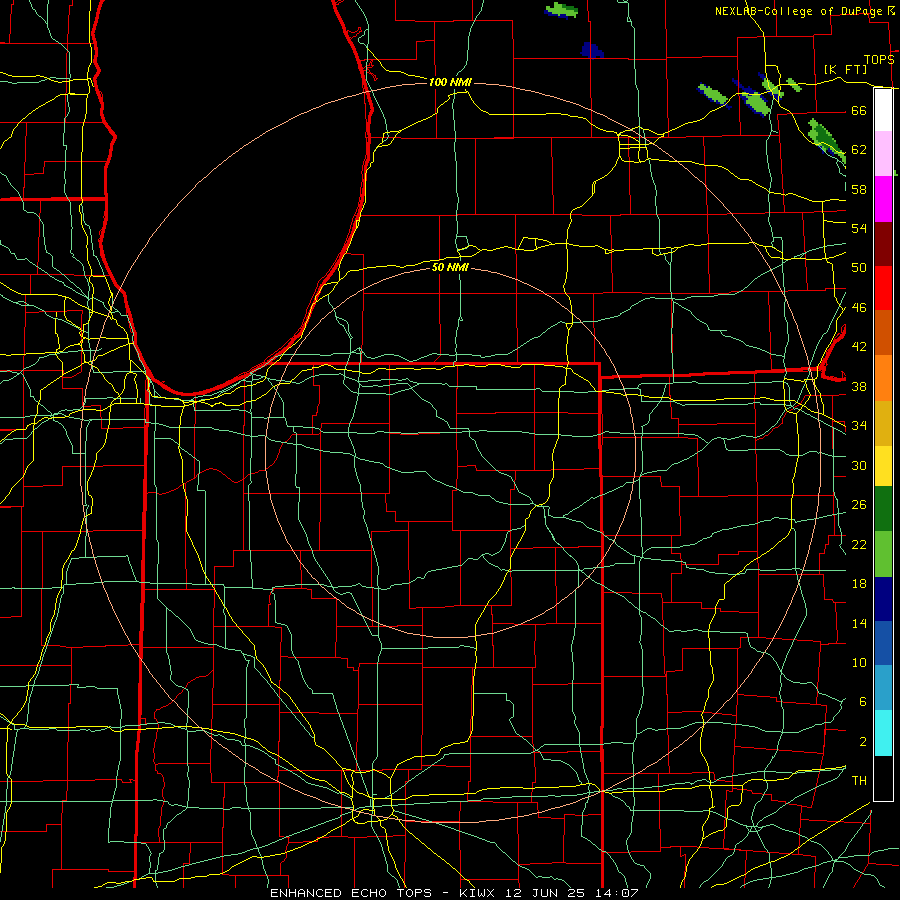The height and width of the screenshot is (900, 900).
Task: Click the 6 label on the legend
Action: pyautogui.click(x=862, y=702)
